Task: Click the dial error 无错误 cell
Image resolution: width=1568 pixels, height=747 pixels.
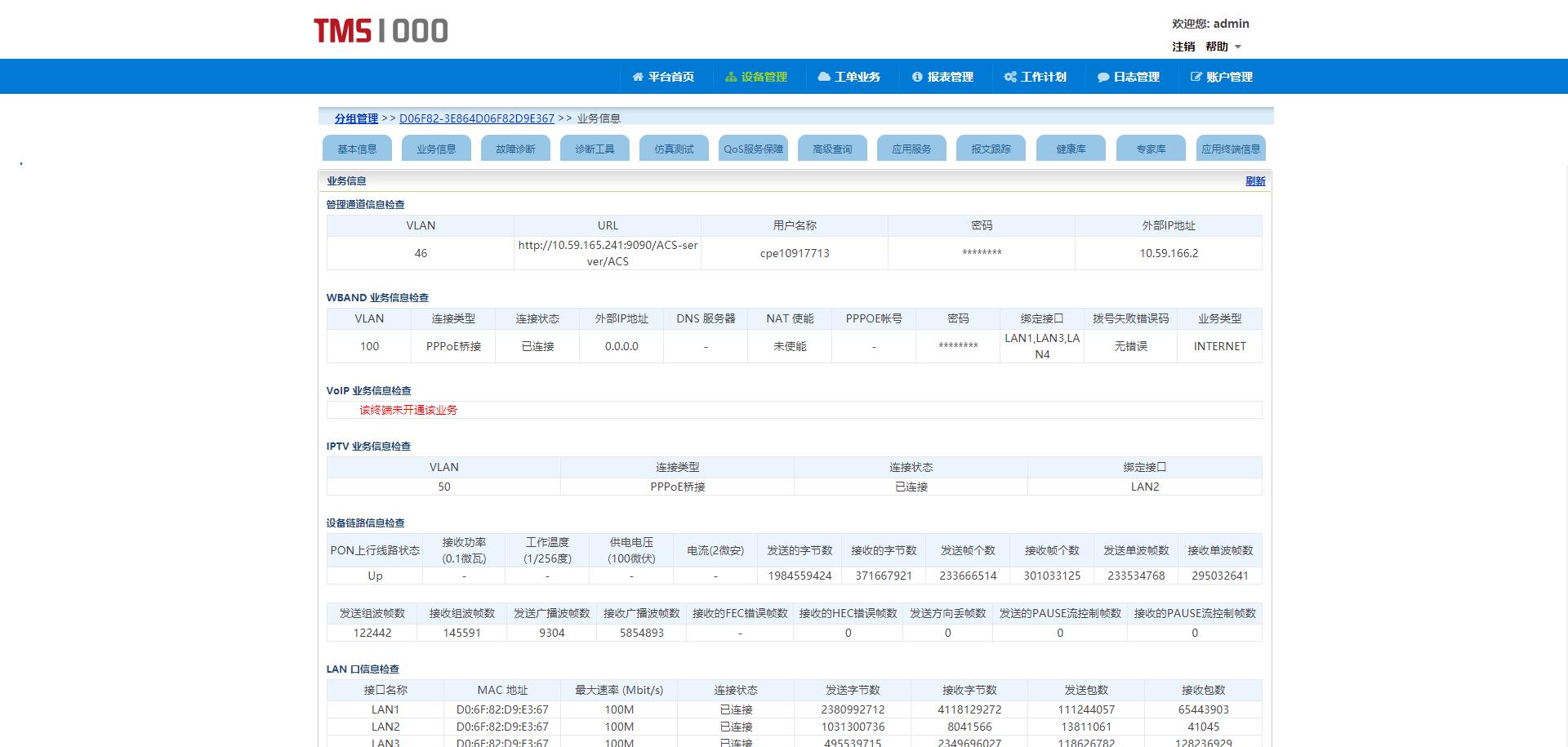Action: point(1131,346)
